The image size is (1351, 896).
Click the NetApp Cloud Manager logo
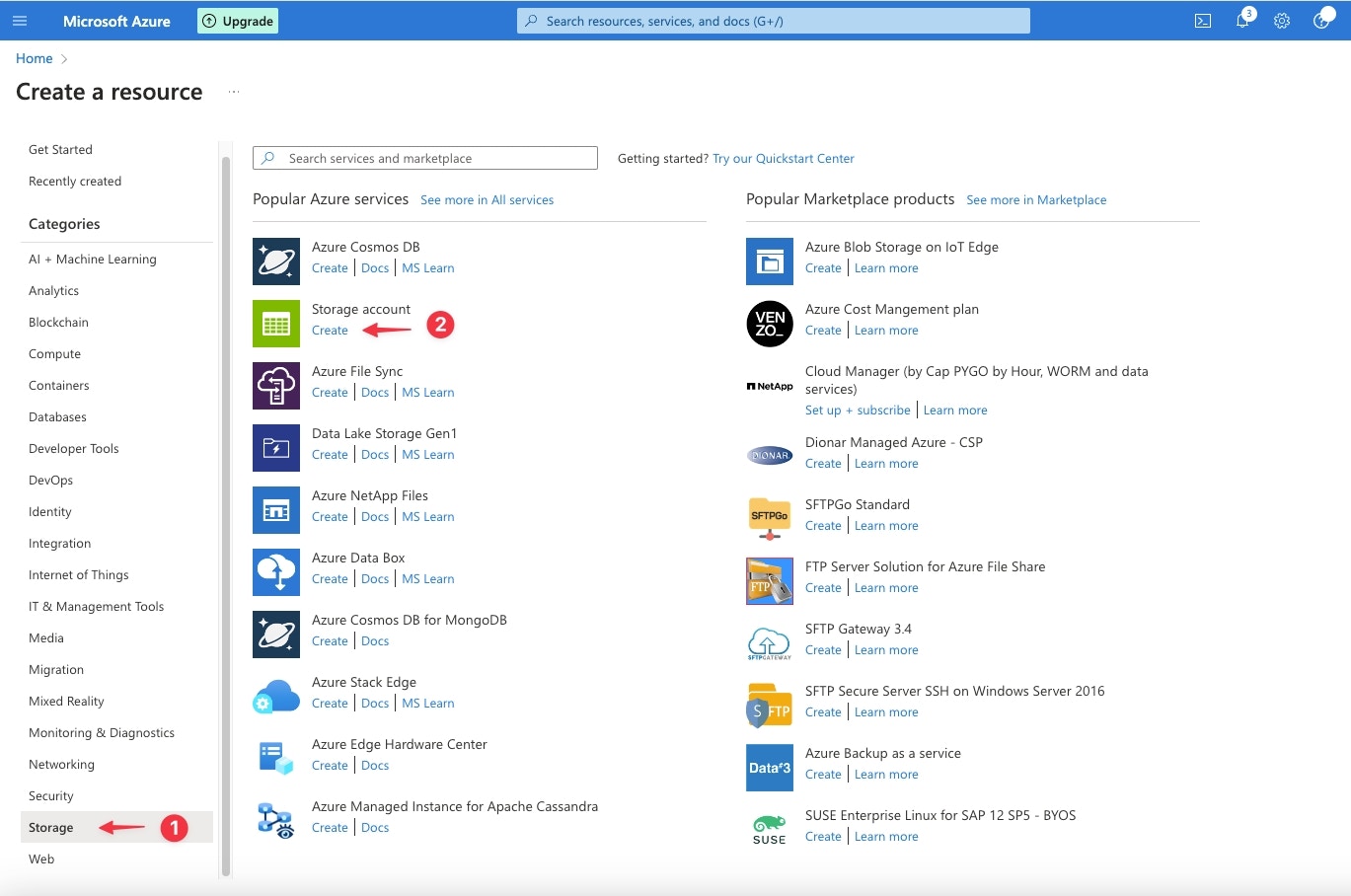(770, 386)
